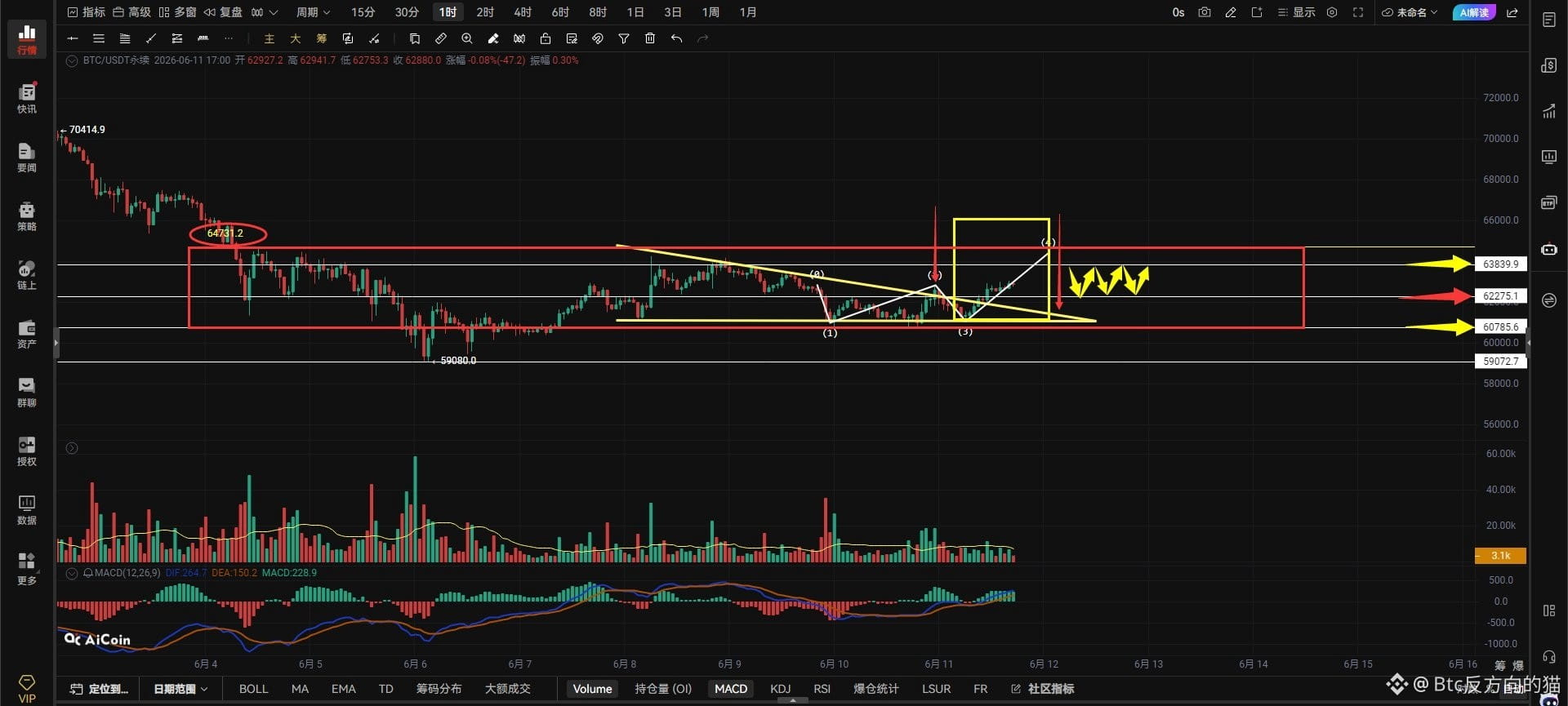The width and height of the screenshot is (1568, 706).
Task: Select the horizontal line drawing tool
Action: (73, 38)
